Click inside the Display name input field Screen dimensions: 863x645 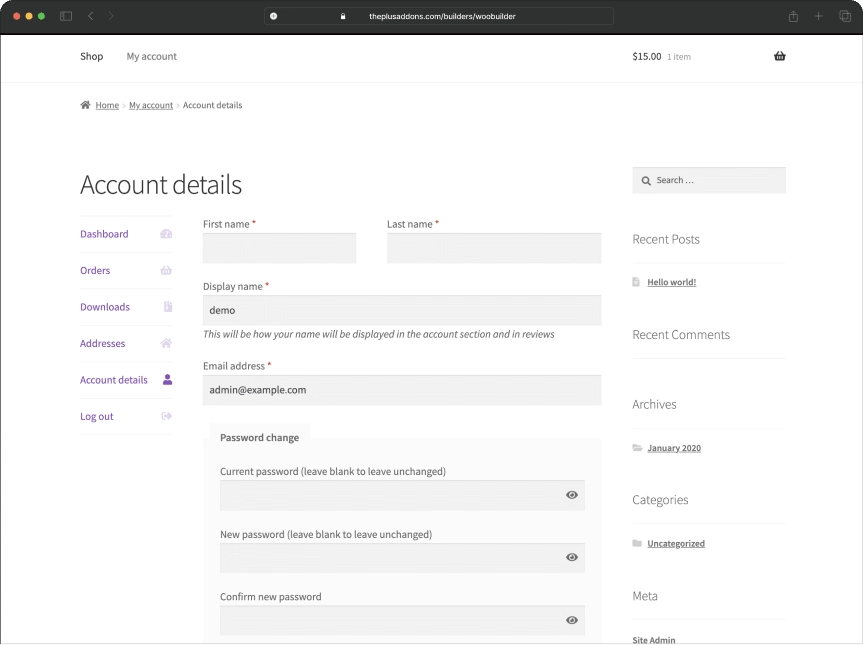click(x=400, y=311)
